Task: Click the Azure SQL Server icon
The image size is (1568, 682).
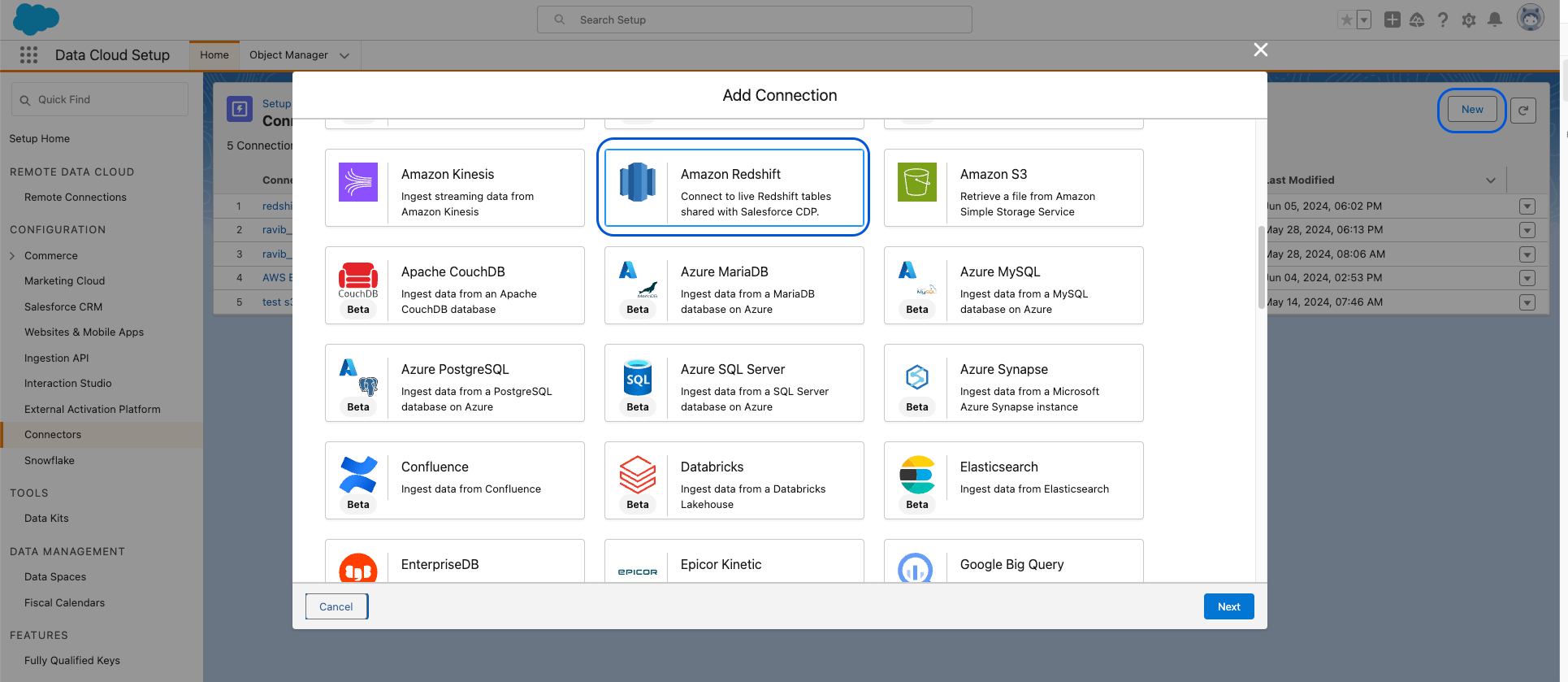Action: 638,377
